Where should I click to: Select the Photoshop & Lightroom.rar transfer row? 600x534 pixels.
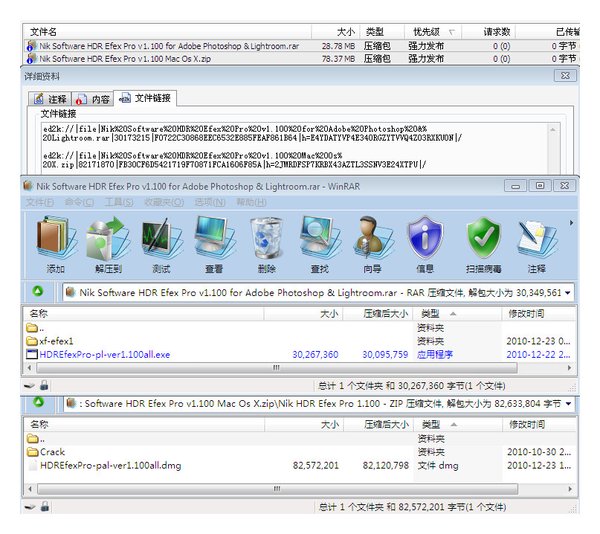[x=302, y=46]
